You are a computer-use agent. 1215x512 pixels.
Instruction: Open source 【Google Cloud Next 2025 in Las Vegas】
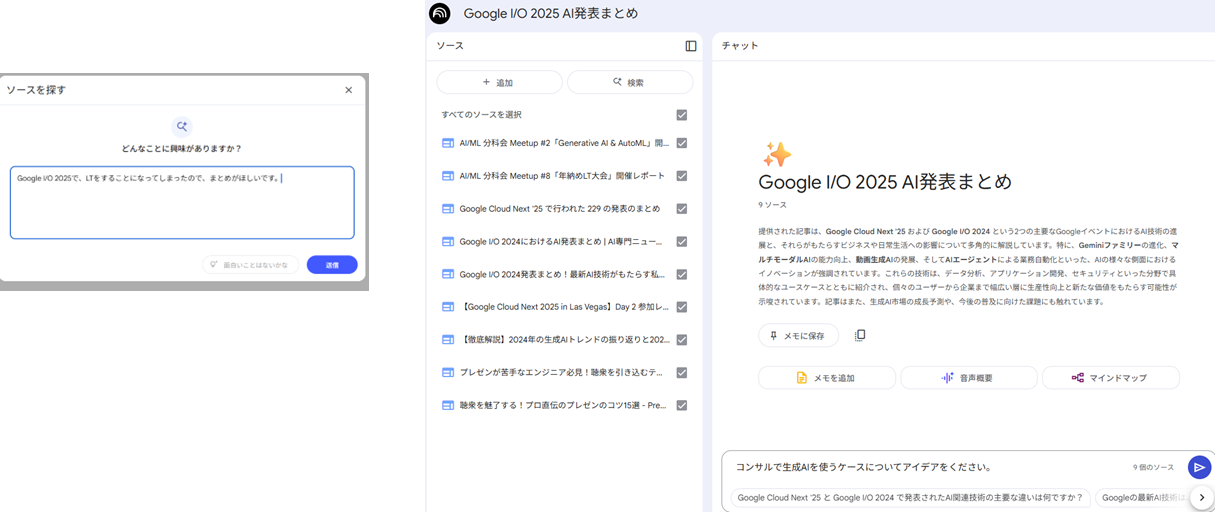point(564,307)
